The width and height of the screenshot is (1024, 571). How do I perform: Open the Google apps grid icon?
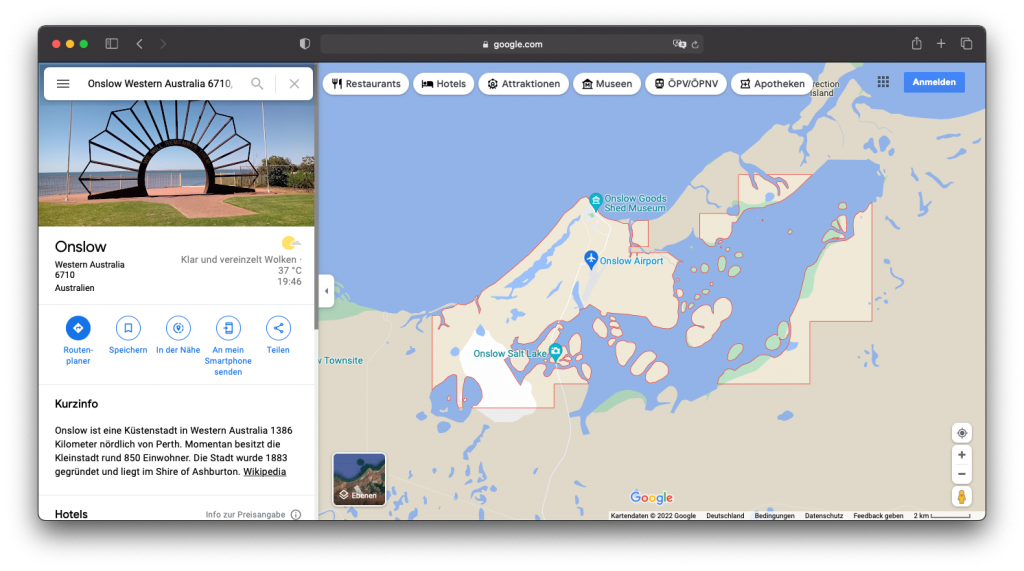(x=883, y=82)
